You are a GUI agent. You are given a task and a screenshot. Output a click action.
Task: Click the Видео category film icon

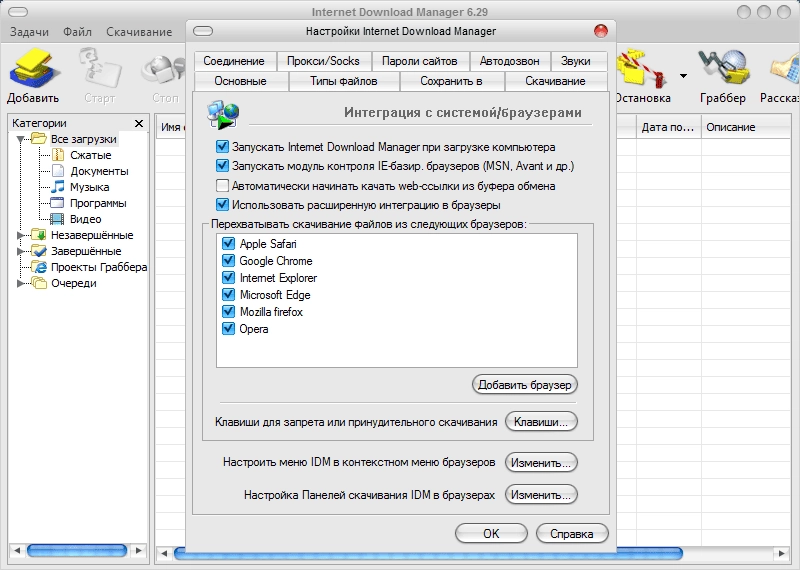pyautogui.click(x=57, y=219)
